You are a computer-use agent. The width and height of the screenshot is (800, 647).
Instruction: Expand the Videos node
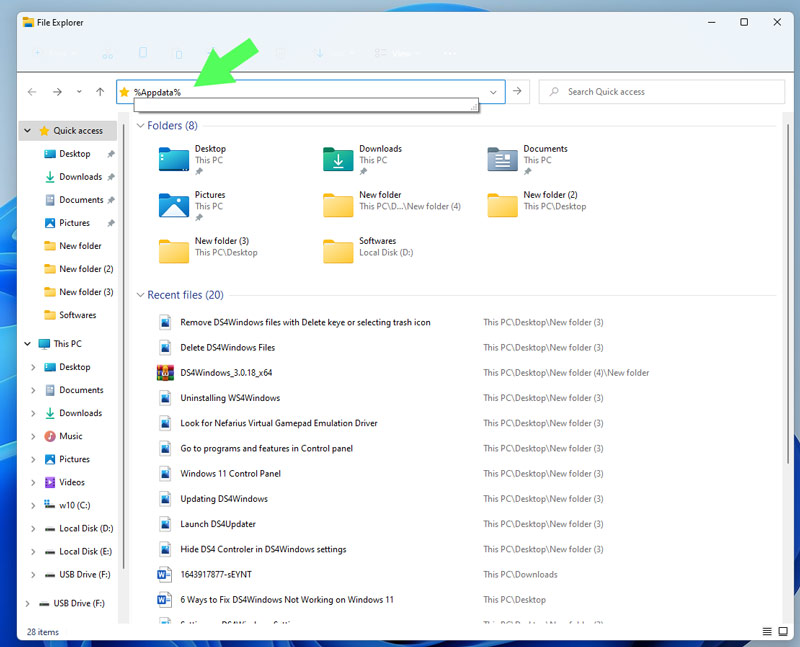[33, 482]
